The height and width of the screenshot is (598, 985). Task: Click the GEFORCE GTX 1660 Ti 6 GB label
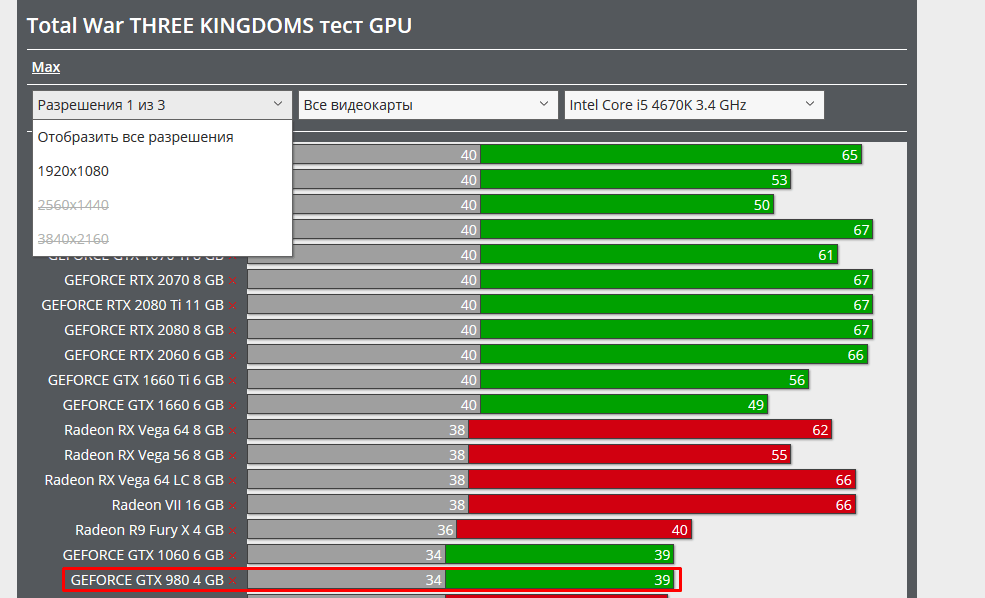click(136, 381)
